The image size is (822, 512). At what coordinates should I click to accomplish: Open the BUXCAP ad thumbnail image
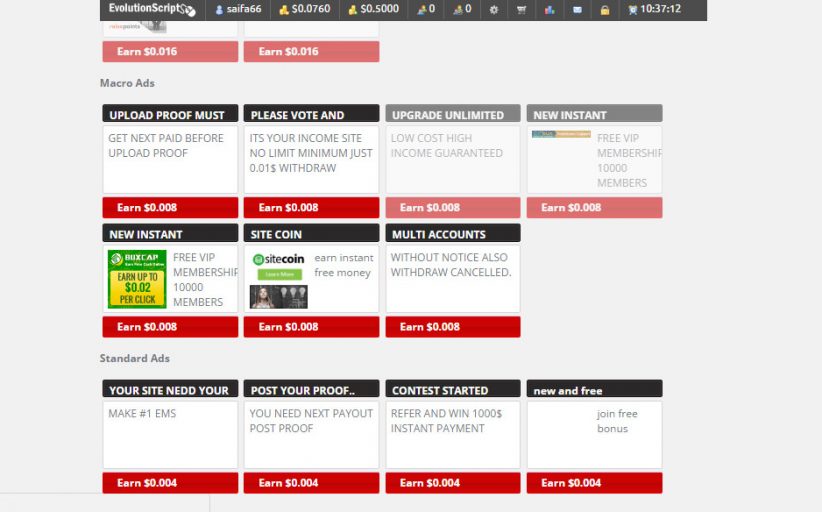tap(136, 279)
